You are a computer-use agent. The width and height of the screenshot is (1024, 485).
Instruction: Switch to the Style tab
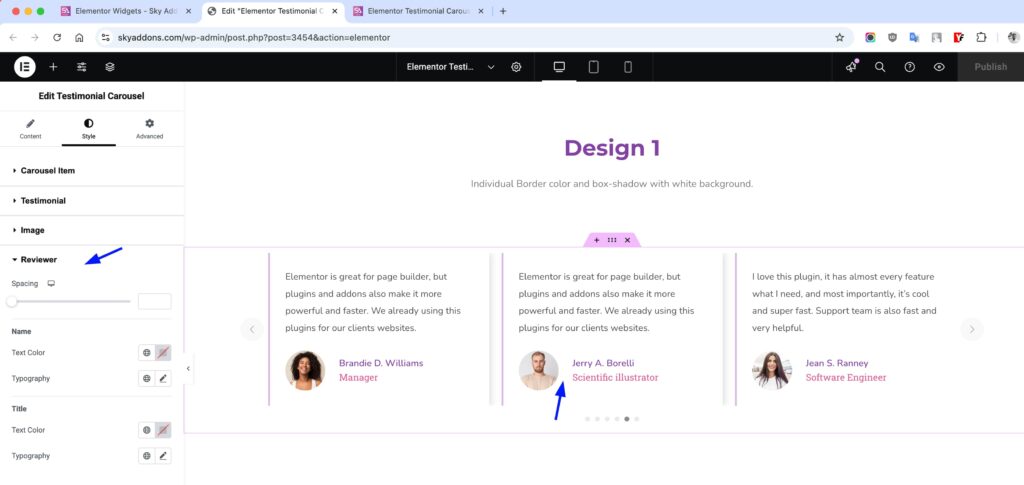click(x=89, y=129)
